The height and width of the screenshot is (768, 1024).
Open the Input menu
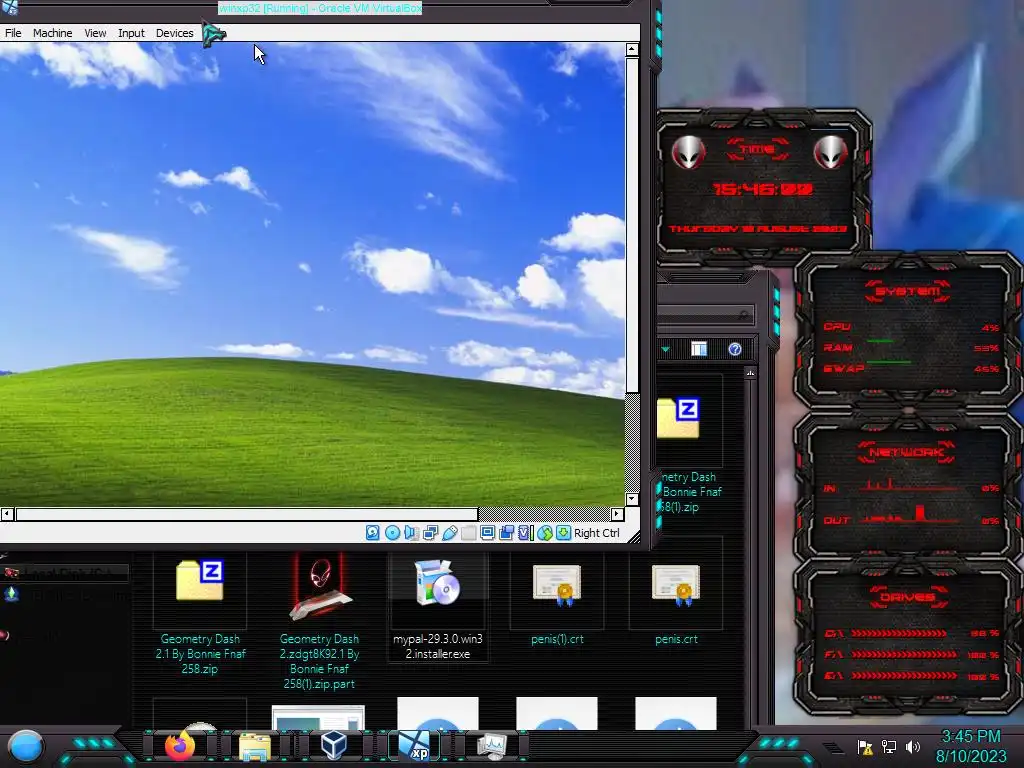pos(131,33)
